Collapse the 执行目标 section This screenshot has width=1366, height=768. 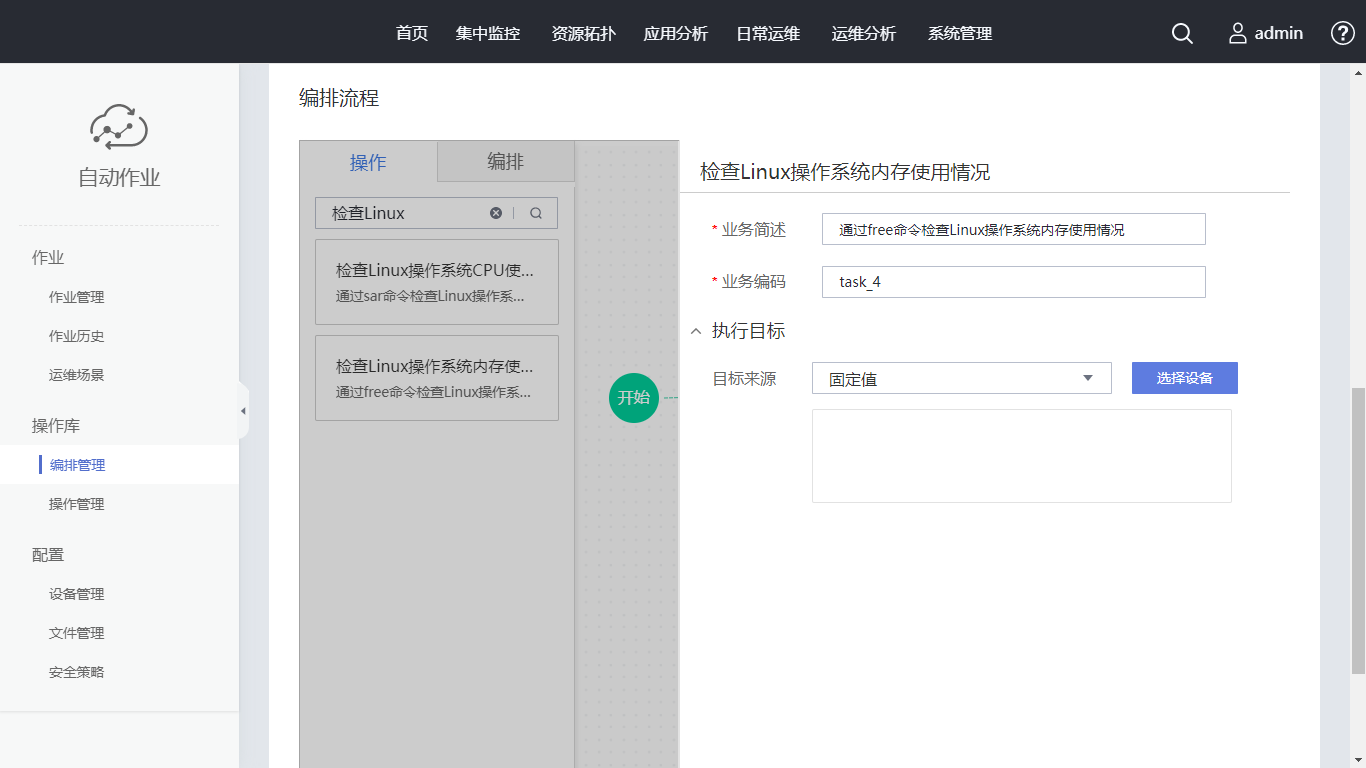pos(696,332)
